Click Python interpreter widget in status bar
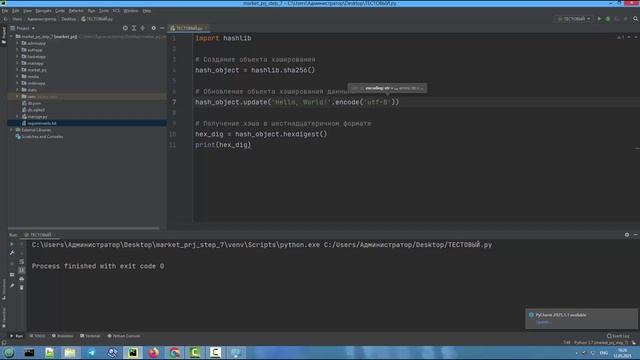This screenshot has height=360, width=640. coord(601,342)
